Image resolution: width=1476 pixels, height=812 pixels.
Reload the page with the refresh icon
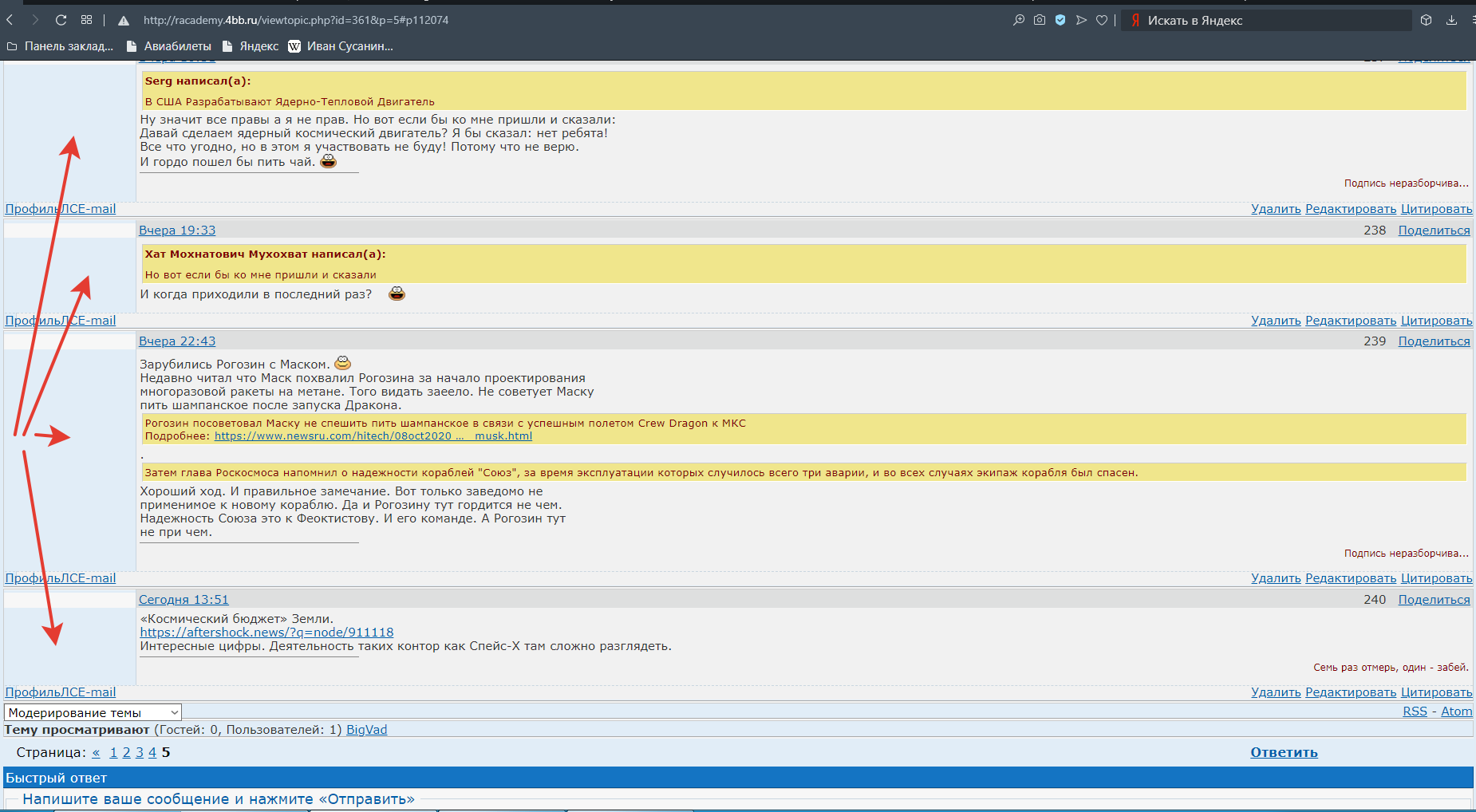pyautogui.click(x=61, y=20)
